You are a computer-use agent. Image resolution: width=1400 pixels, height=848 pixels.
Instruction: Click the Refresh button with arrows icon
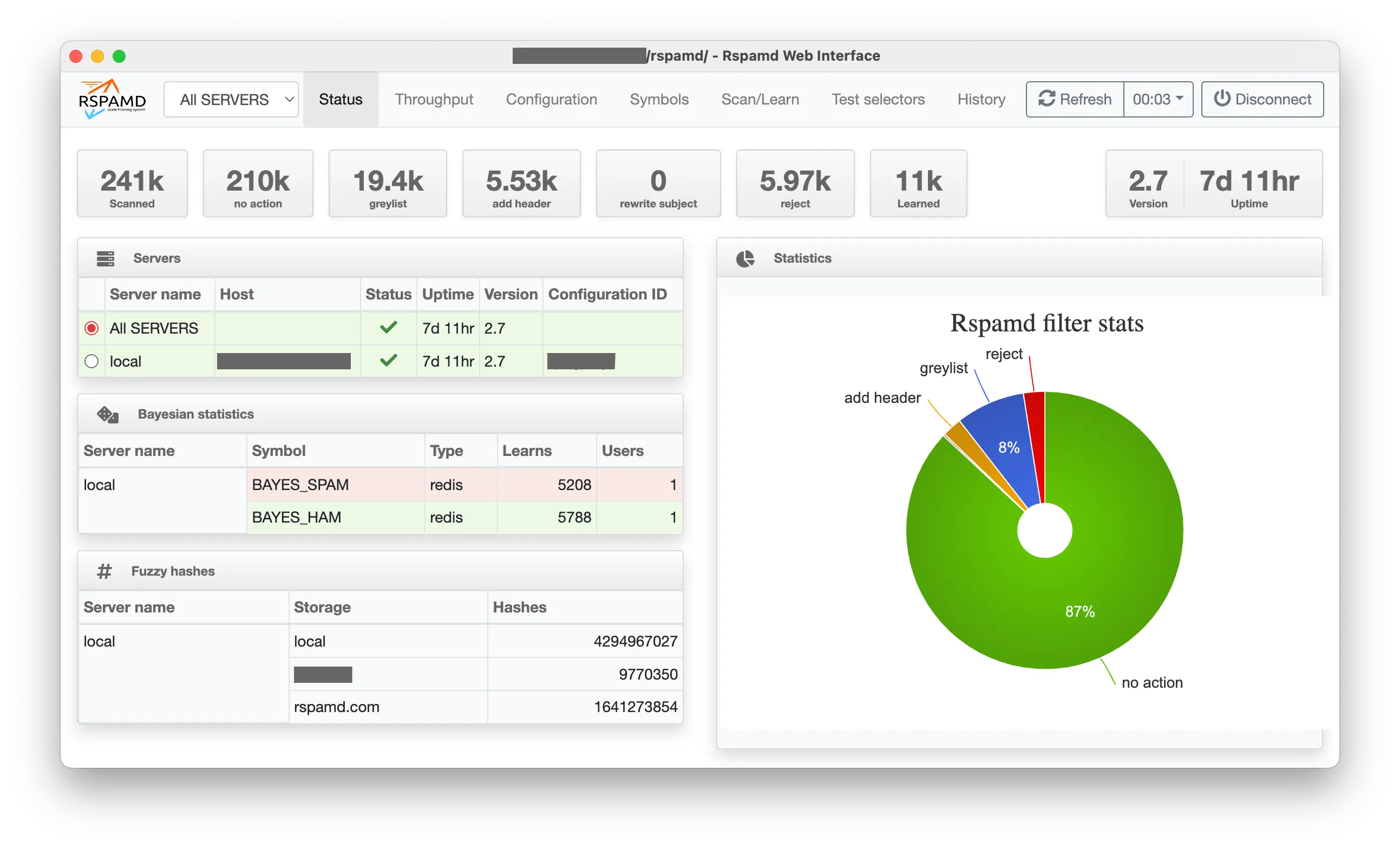pos(1075,99)
